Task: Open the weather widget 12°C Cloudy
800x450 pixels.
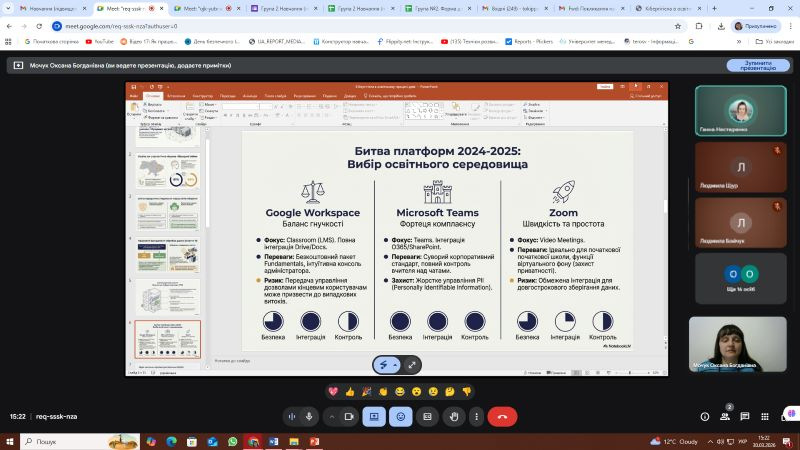Action: (x=673, y=441)
